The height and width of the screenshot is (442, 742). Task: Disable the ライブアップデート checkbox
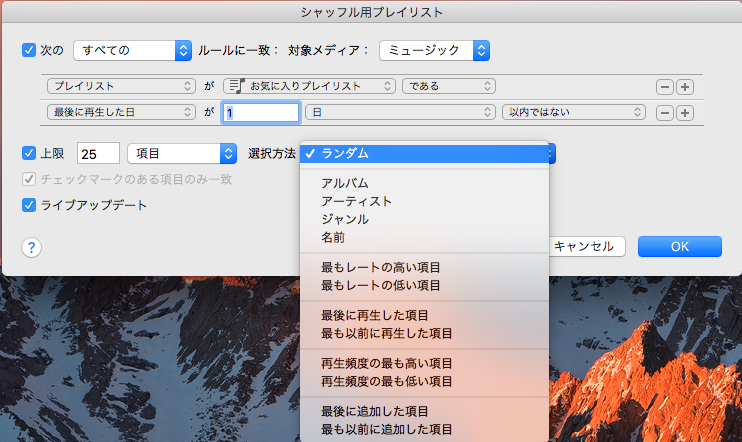point(28,205)
